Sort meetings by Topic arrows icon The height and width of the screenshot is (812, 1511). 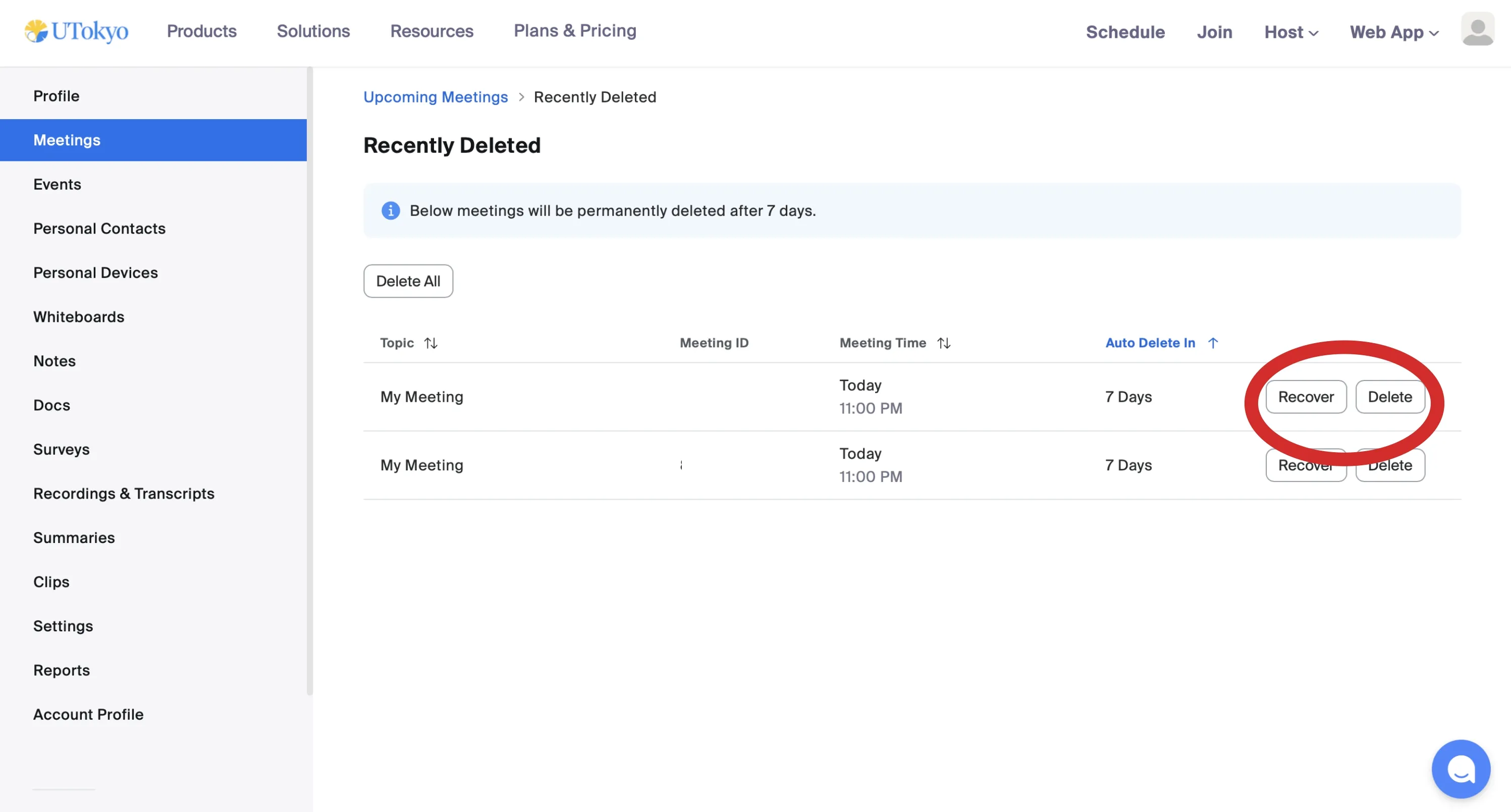coord(431,343)
